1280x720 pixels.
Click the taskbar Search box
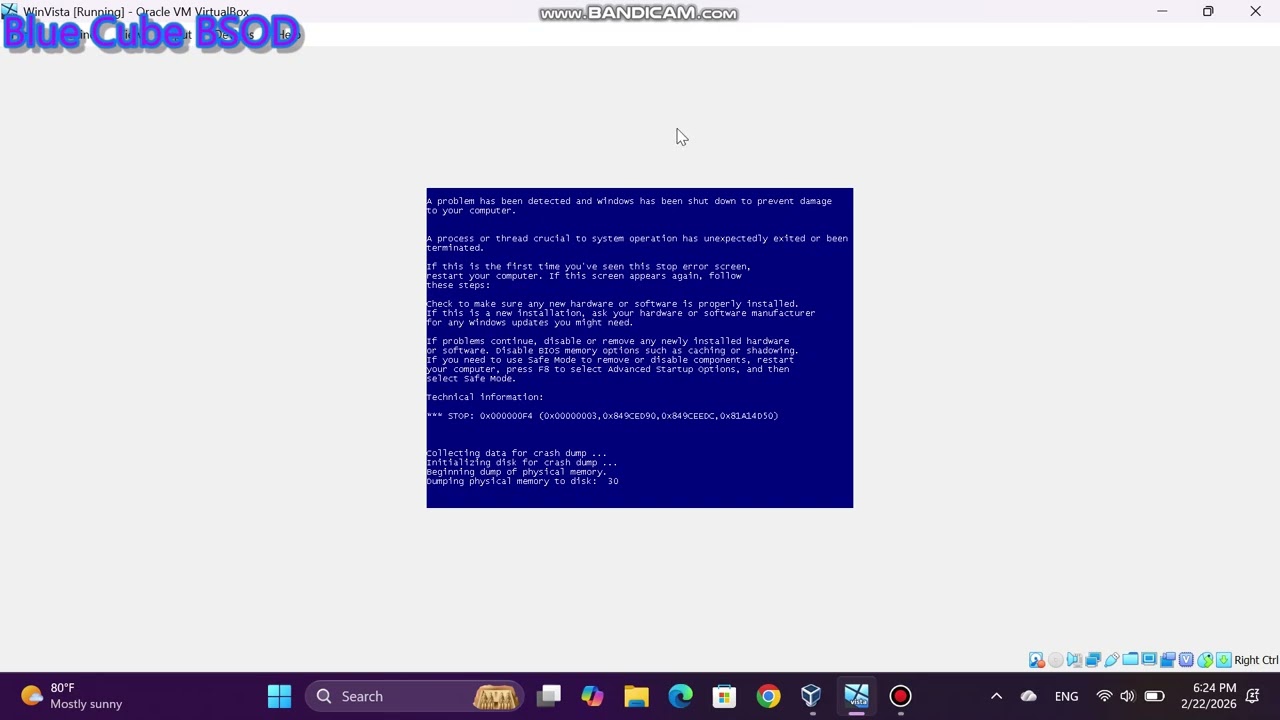pyautogui.click(x=415, y=696)
